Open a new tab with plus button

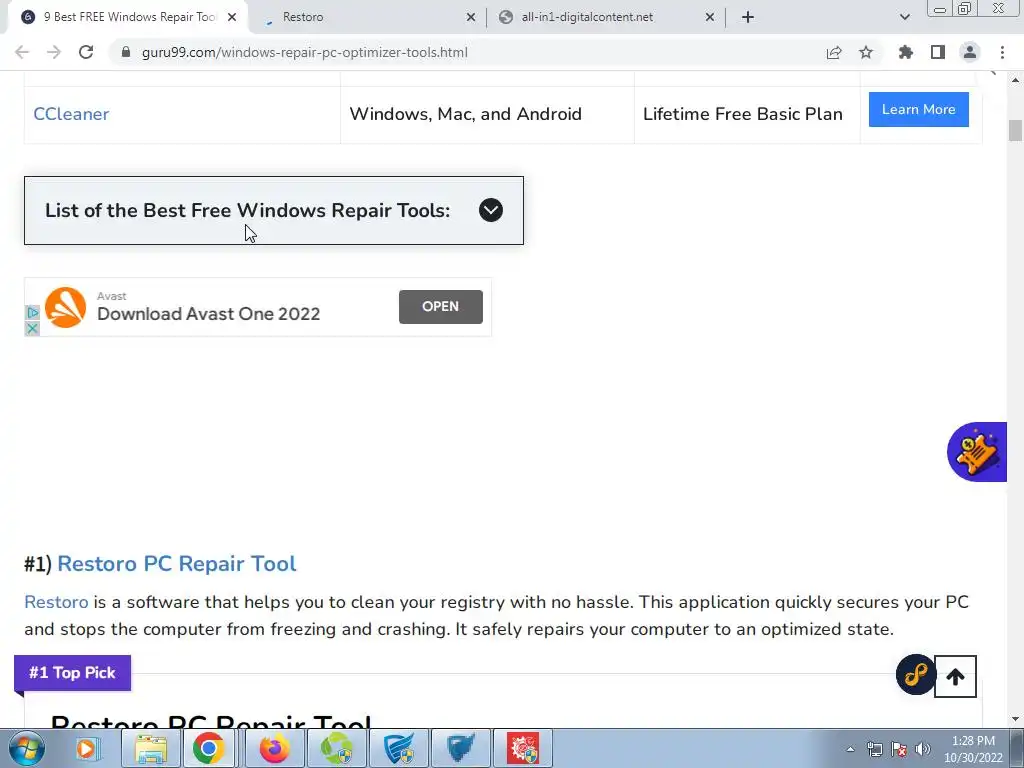[748, 17]
